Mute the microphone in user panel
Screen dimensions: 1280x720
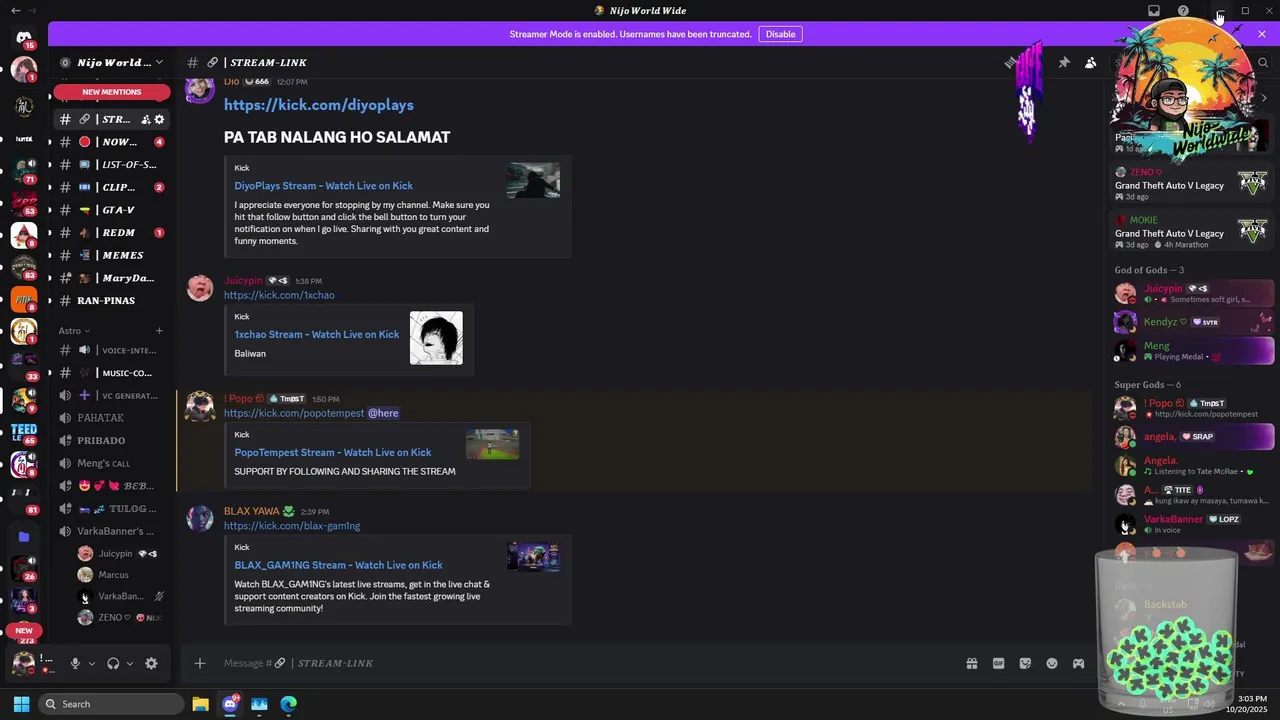(x=75, y=663)
